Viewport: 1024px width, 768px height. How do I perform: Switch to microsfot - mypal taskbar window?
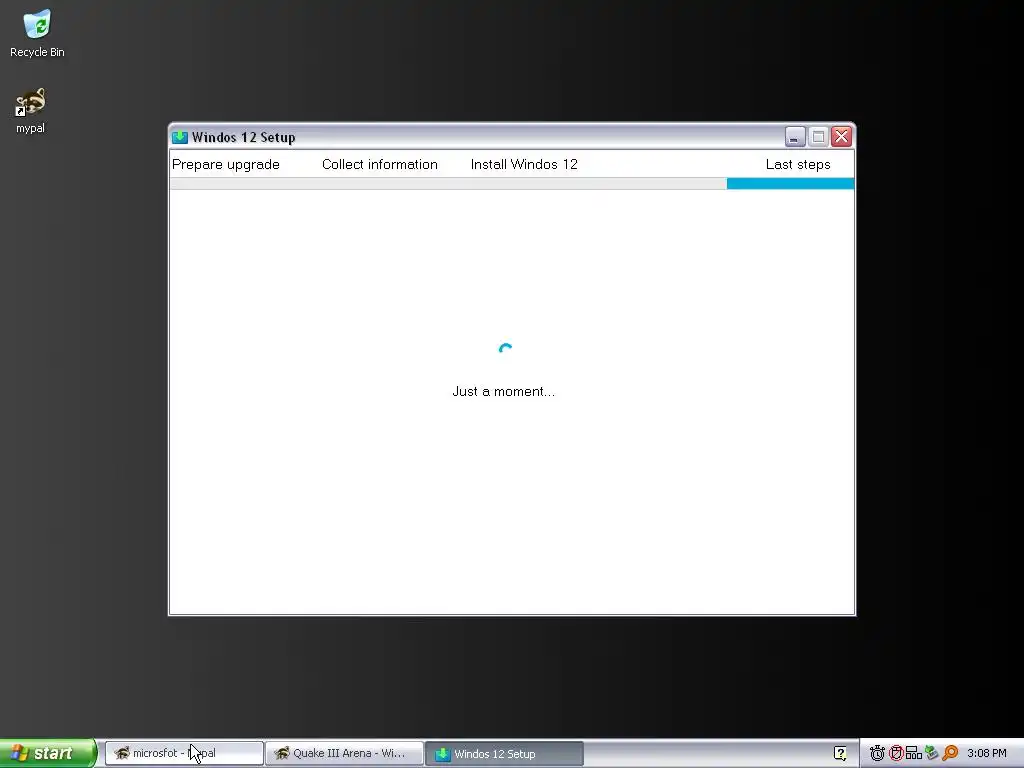click(x=184, y=753)
